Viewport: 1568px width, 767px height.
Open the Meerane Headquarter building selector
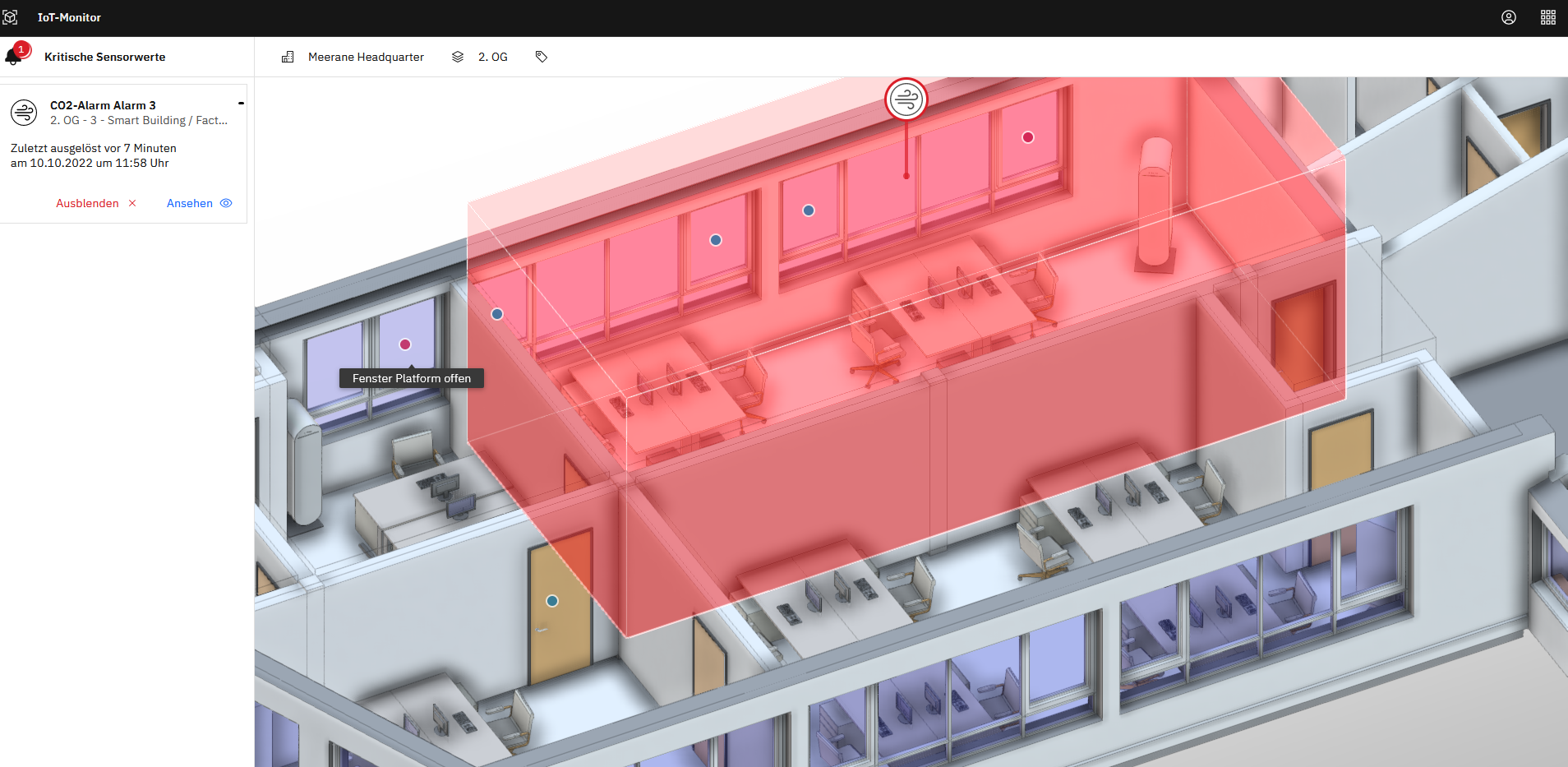(x=366, y=57)
